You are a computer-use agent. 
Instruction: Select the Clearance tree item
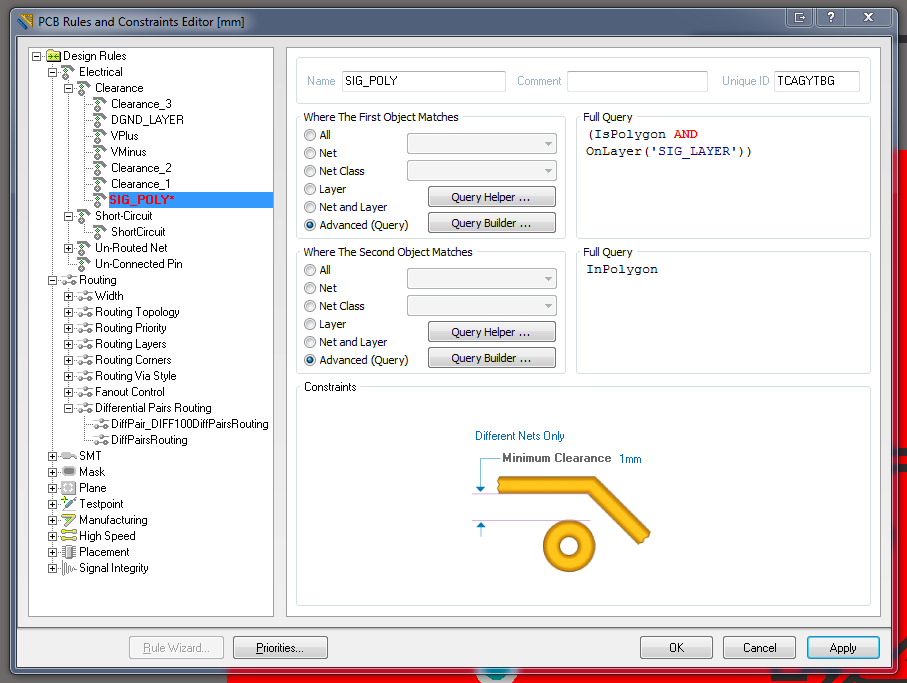pyautogui.click(x=119, y=88)
